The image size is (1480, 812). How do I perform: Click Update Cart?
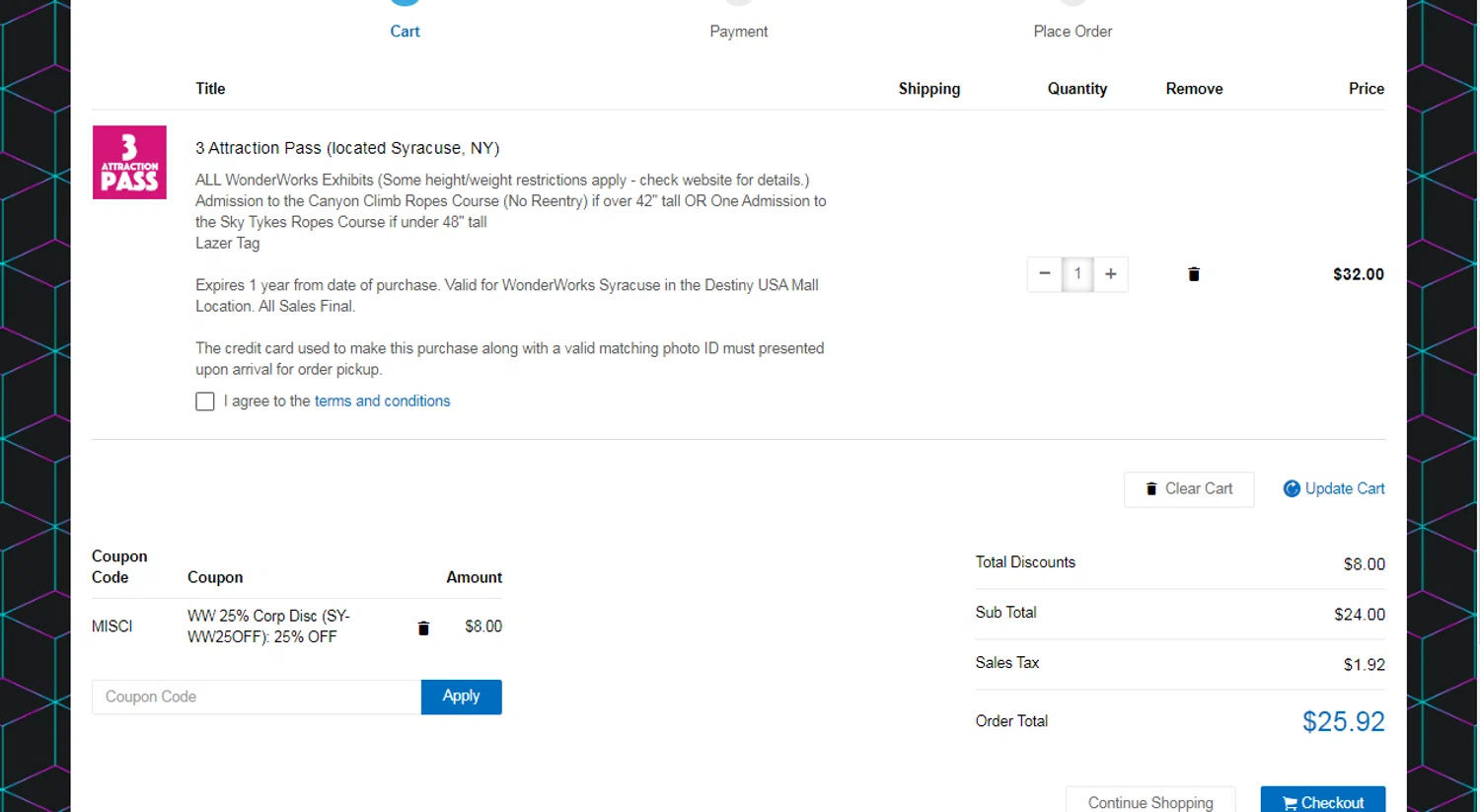[1334, 488]
